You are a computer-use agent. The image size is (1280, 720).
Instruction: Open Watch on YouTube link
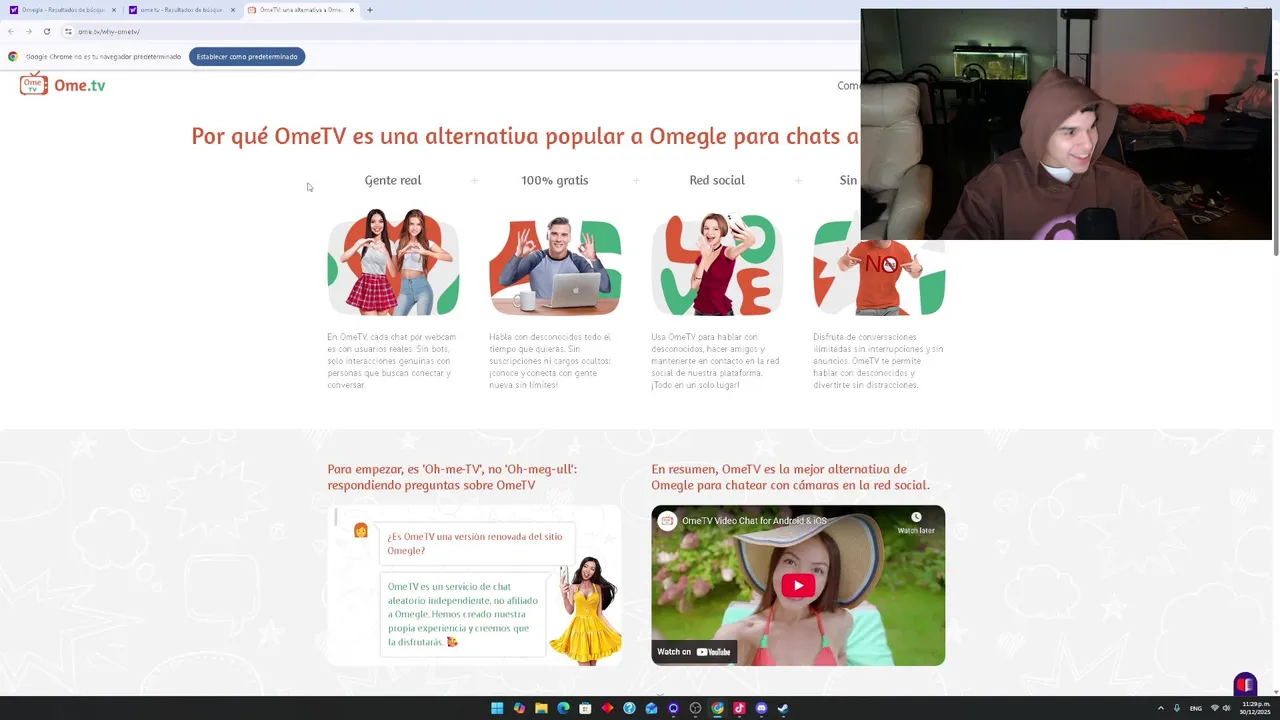click(694, 652)
